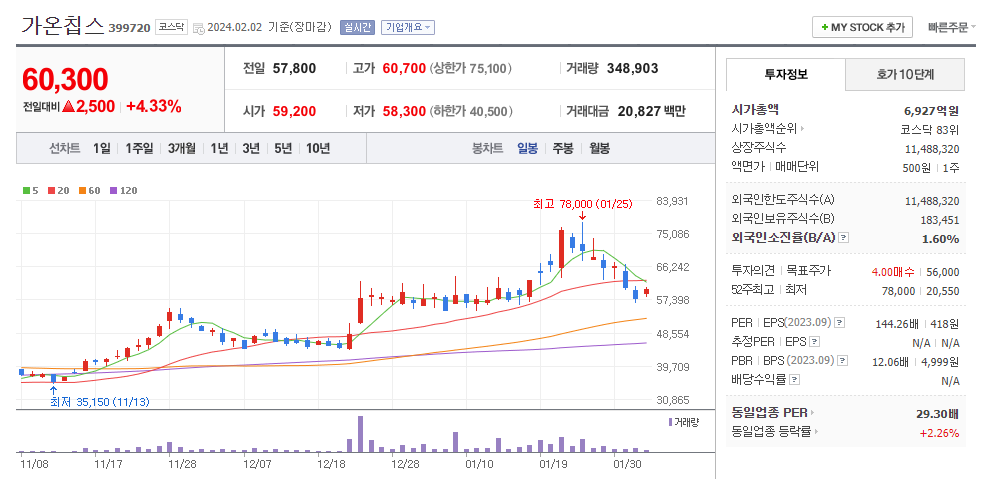Click the arrow icon beside 시가총액순위

(802, 129)
